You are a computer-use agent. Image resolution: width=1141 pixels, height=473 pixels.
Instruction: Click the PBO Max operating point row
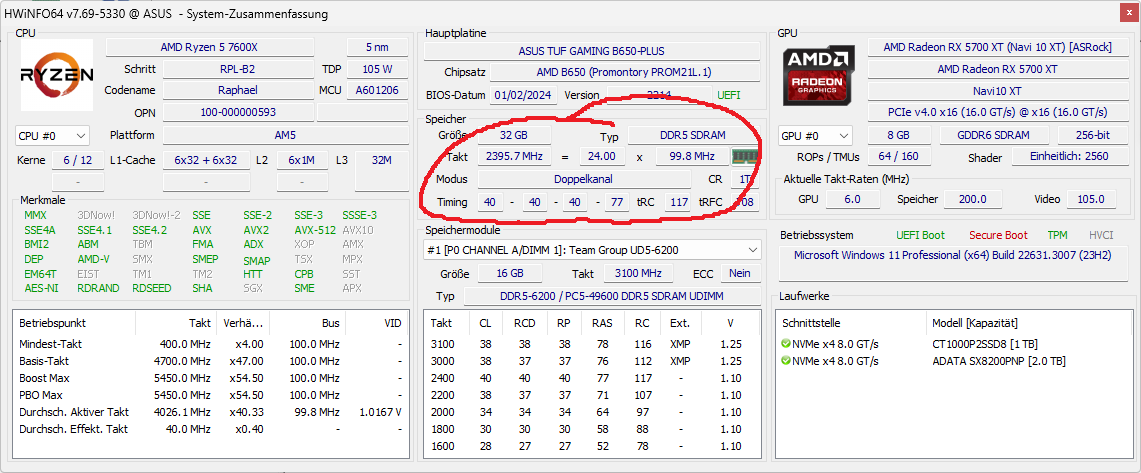point(210,395)
